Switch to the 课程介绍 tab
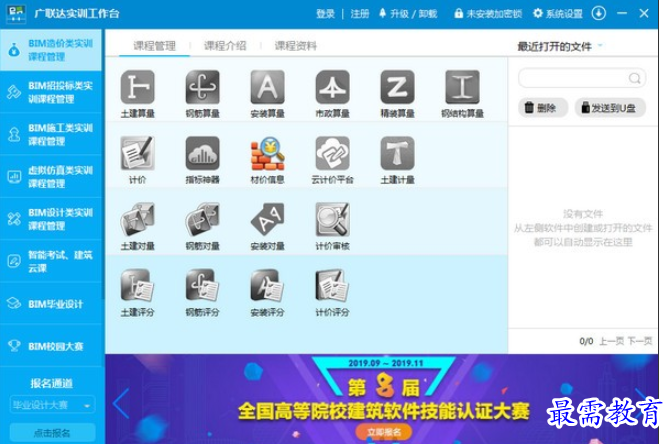 tap(225, 46)
